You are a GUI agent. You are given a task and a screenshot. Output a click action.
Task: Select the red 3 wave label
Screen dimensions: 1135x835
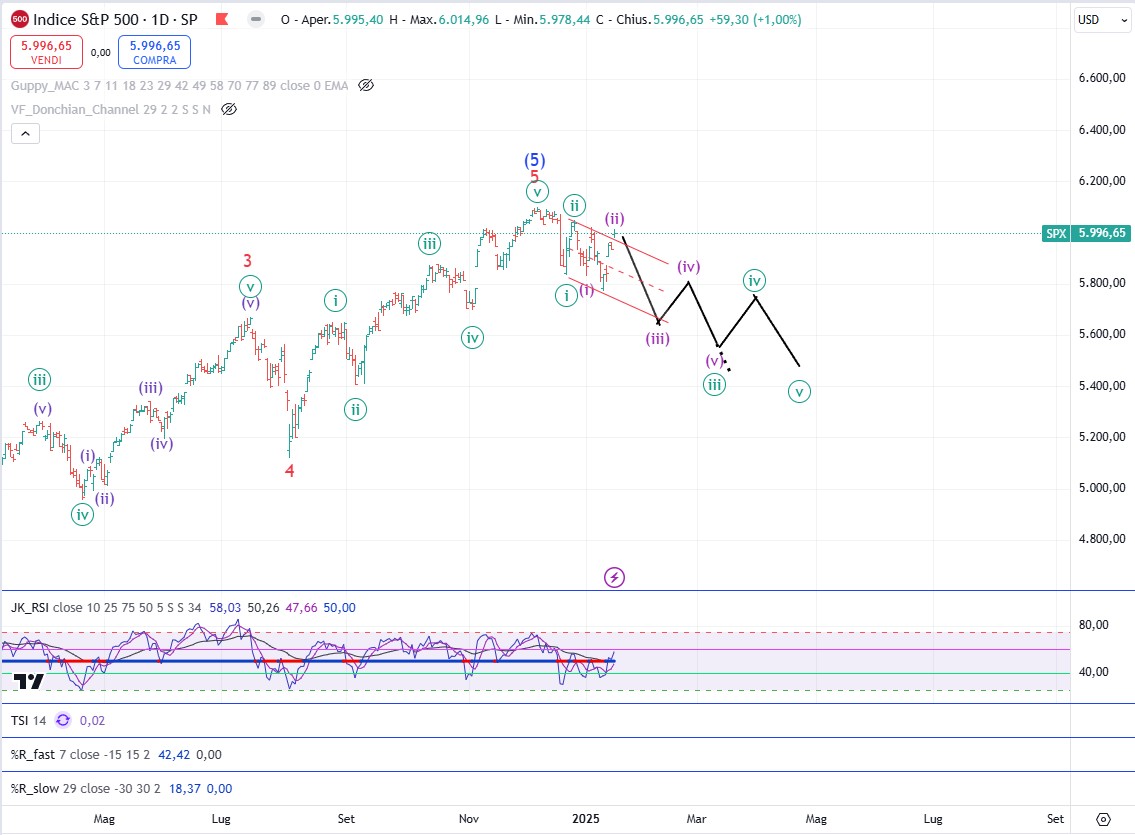click(248, 260)
